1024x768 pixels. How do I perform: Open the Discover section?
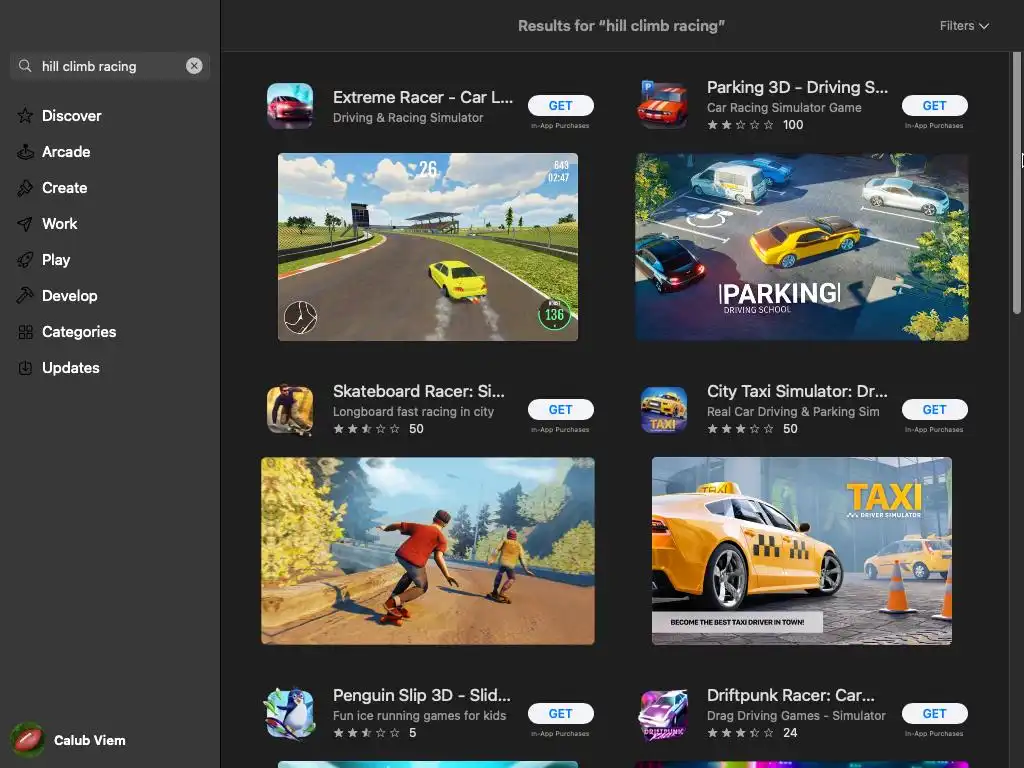(x=72, y=116)
